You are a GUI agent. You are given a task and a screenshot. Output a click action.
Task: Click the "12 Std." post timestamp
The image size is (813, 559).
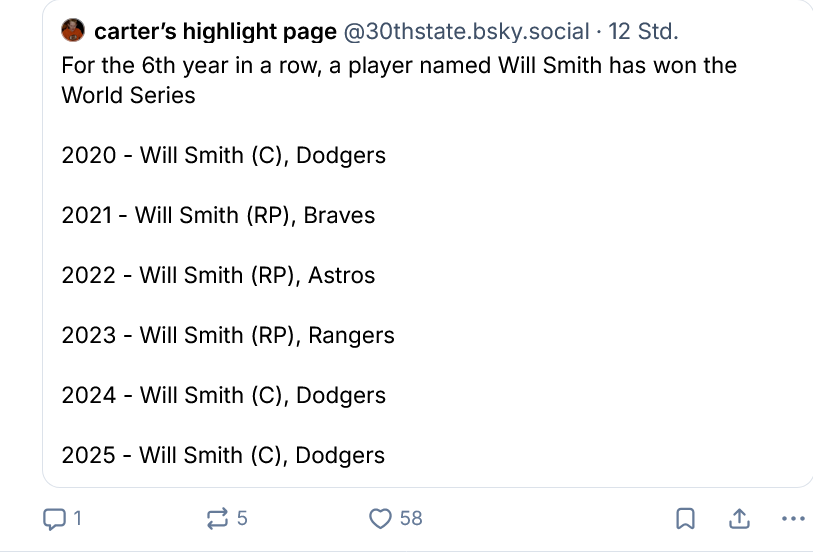click(x=643, y=32)
